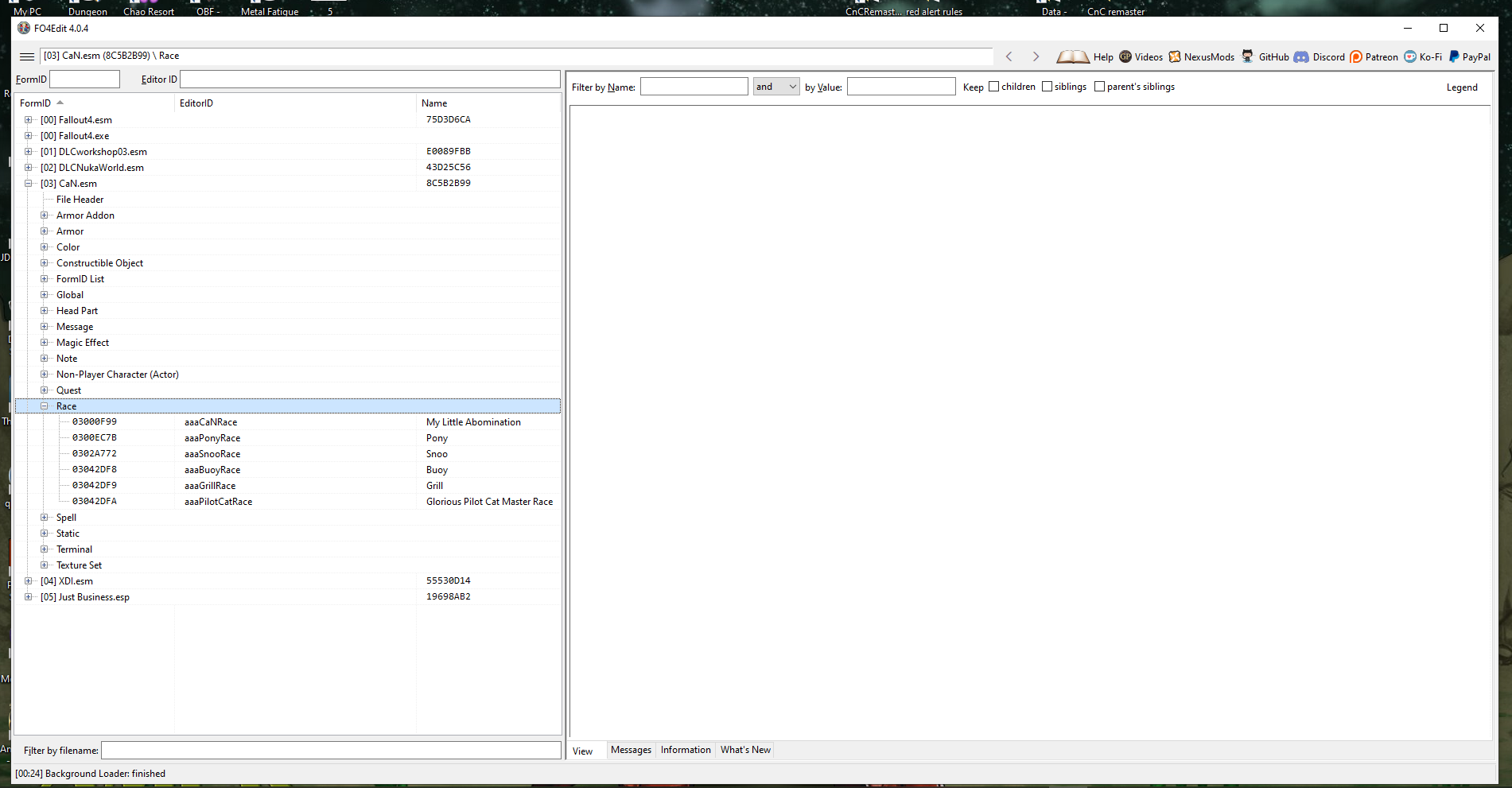
Task: Open PayPal donation icon
Action: coord(1454,56)
